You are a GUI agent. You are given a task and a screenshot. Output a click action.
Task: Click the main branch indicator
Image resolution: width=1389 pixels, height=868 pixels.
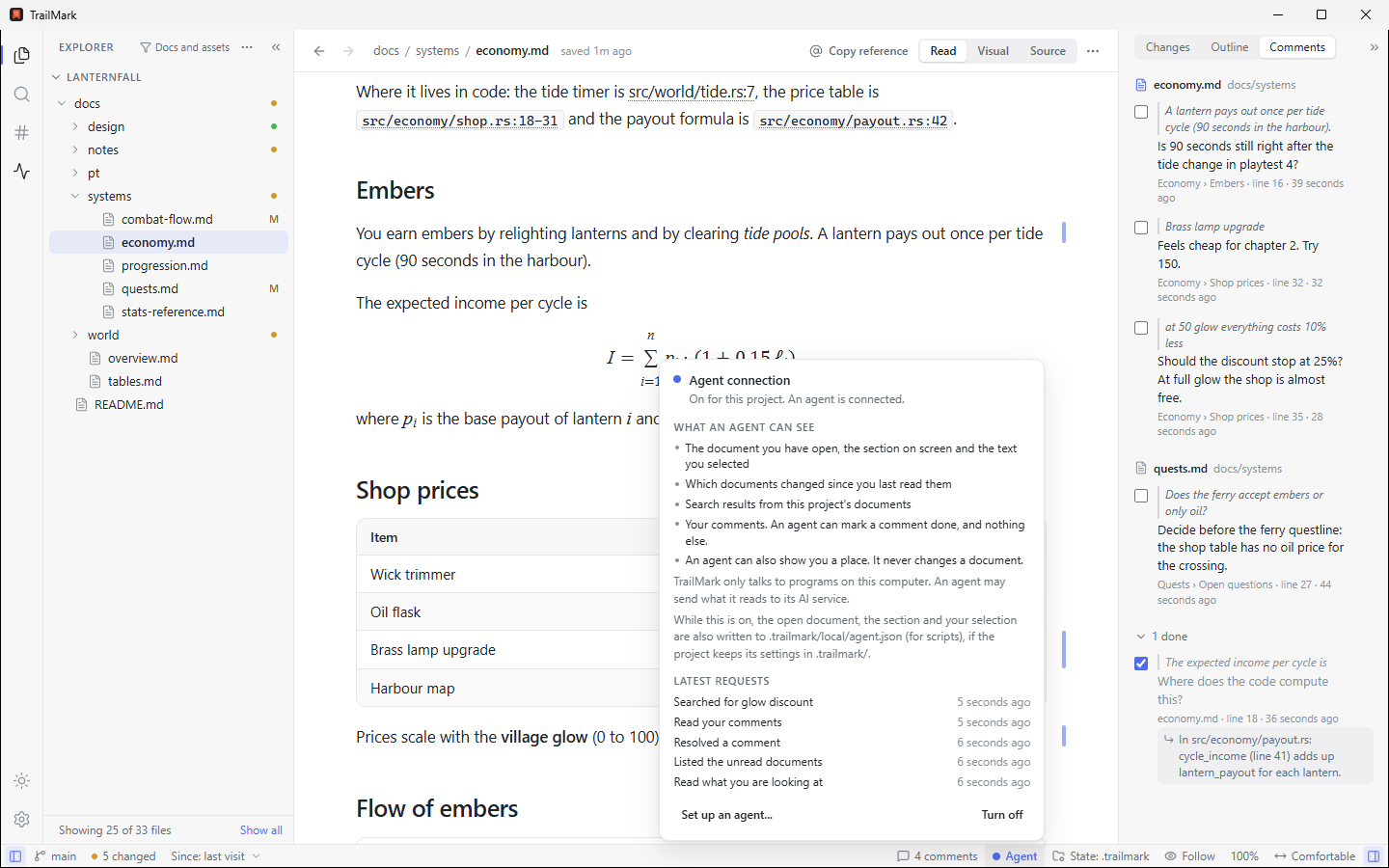[x=56, y=856]
